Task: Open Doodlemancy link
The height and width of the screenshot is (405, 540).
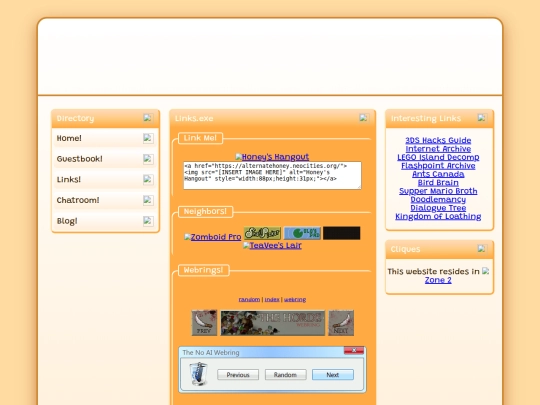Action: (438, 199)
